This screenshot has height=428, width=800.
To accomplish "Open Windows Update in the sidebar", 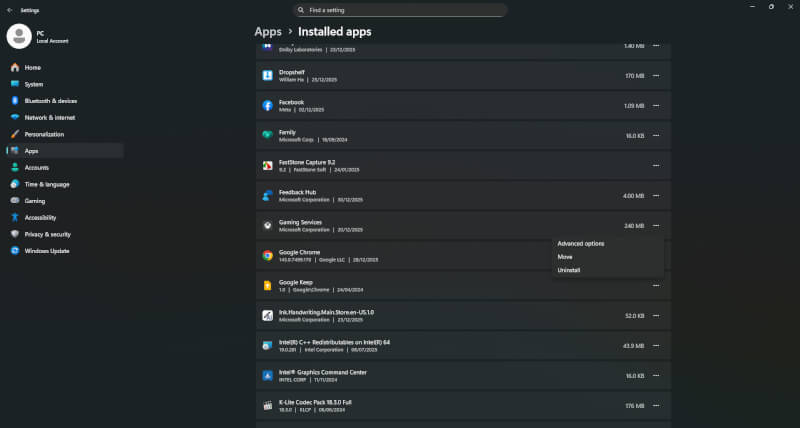I will pyautogui.click(x=46, y=251).
